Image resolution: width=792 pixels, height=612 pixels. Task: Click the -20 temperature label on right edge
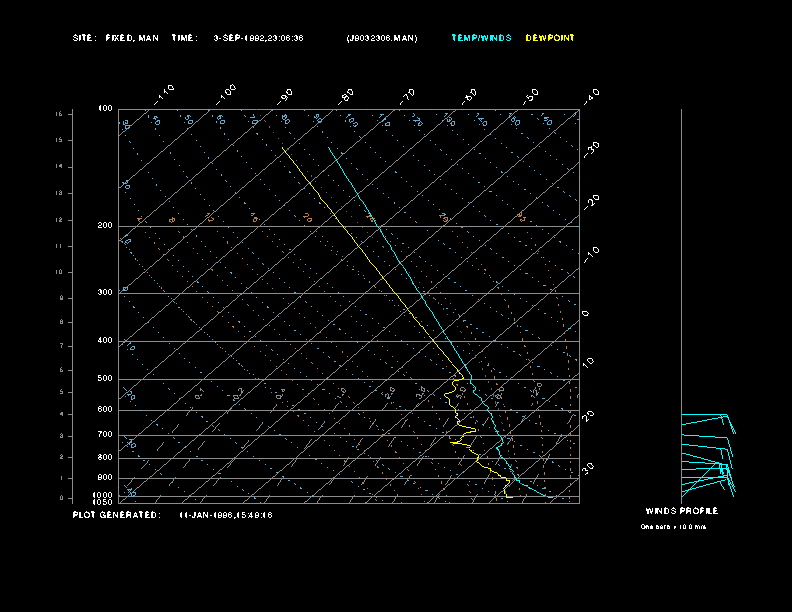coord(591,202)
